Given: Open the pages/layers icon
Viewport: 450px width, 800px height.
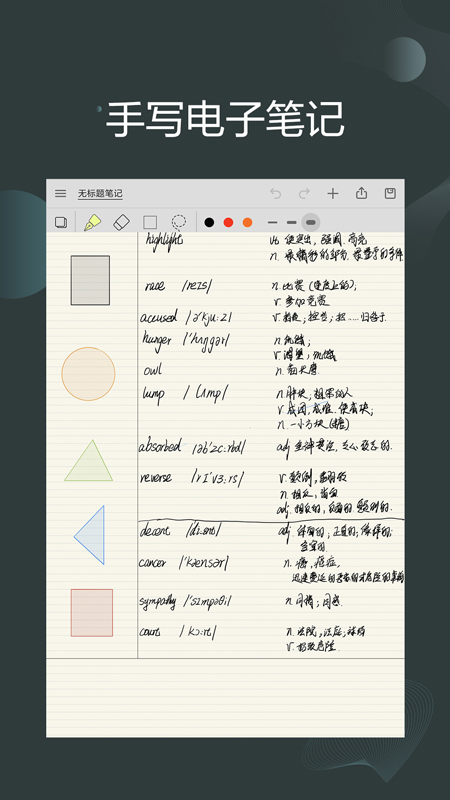Looking at the screenshot, I should click(x=61, y=222).
